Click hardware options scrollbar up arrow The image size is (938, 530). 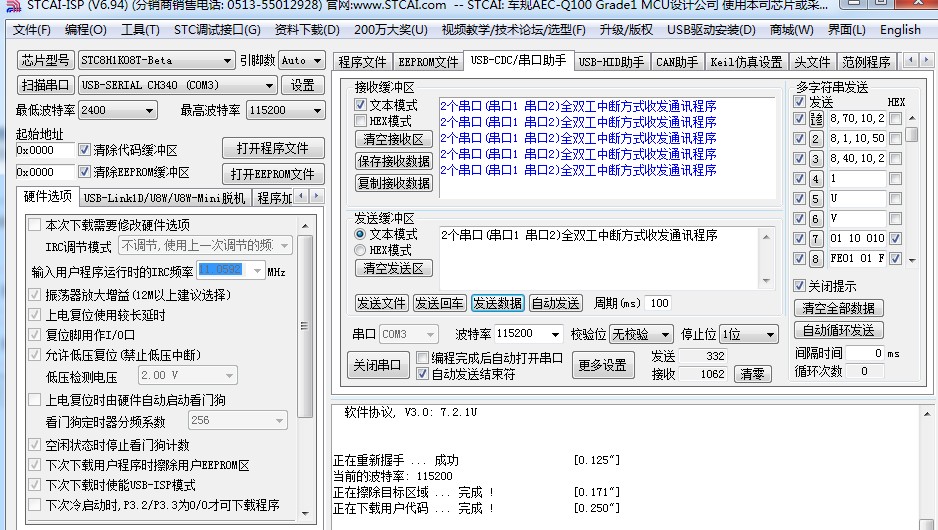[305, 226]
